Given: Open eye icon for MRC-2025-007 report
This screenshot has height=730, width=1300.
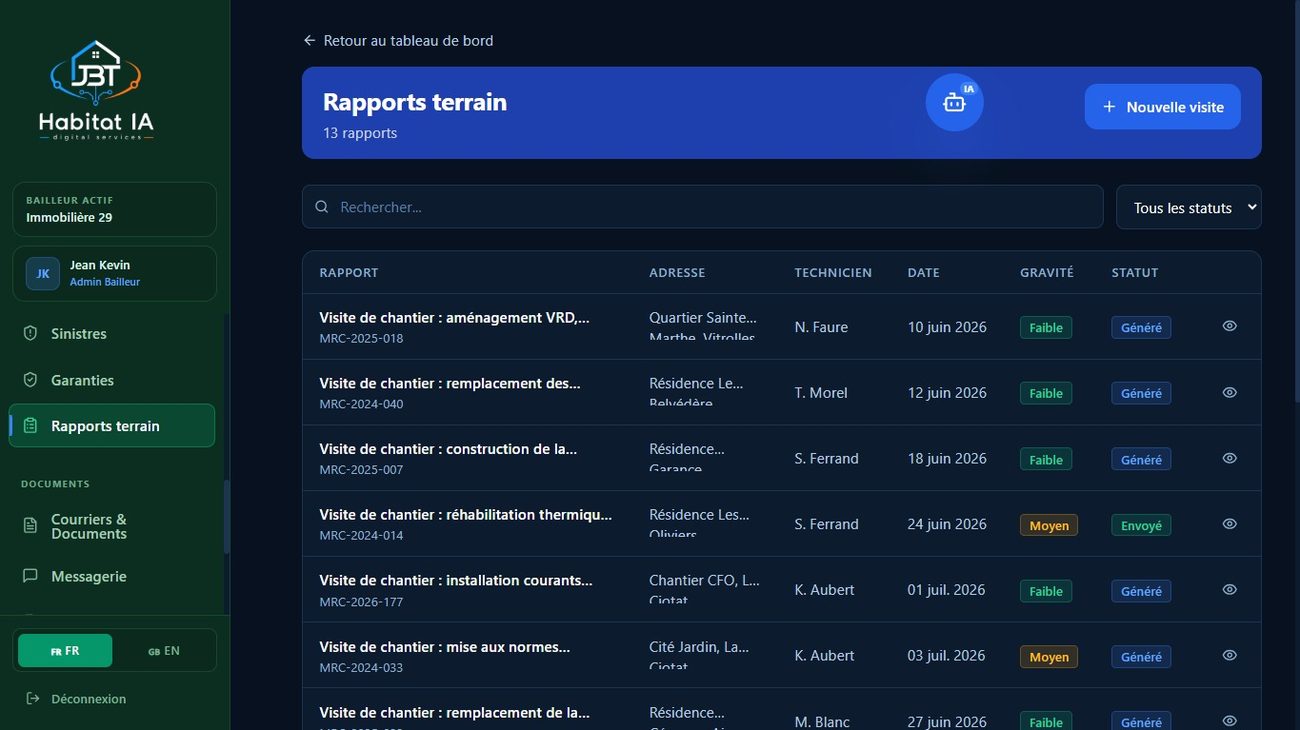Looking at the screenshot, I should click(1230, 458).
